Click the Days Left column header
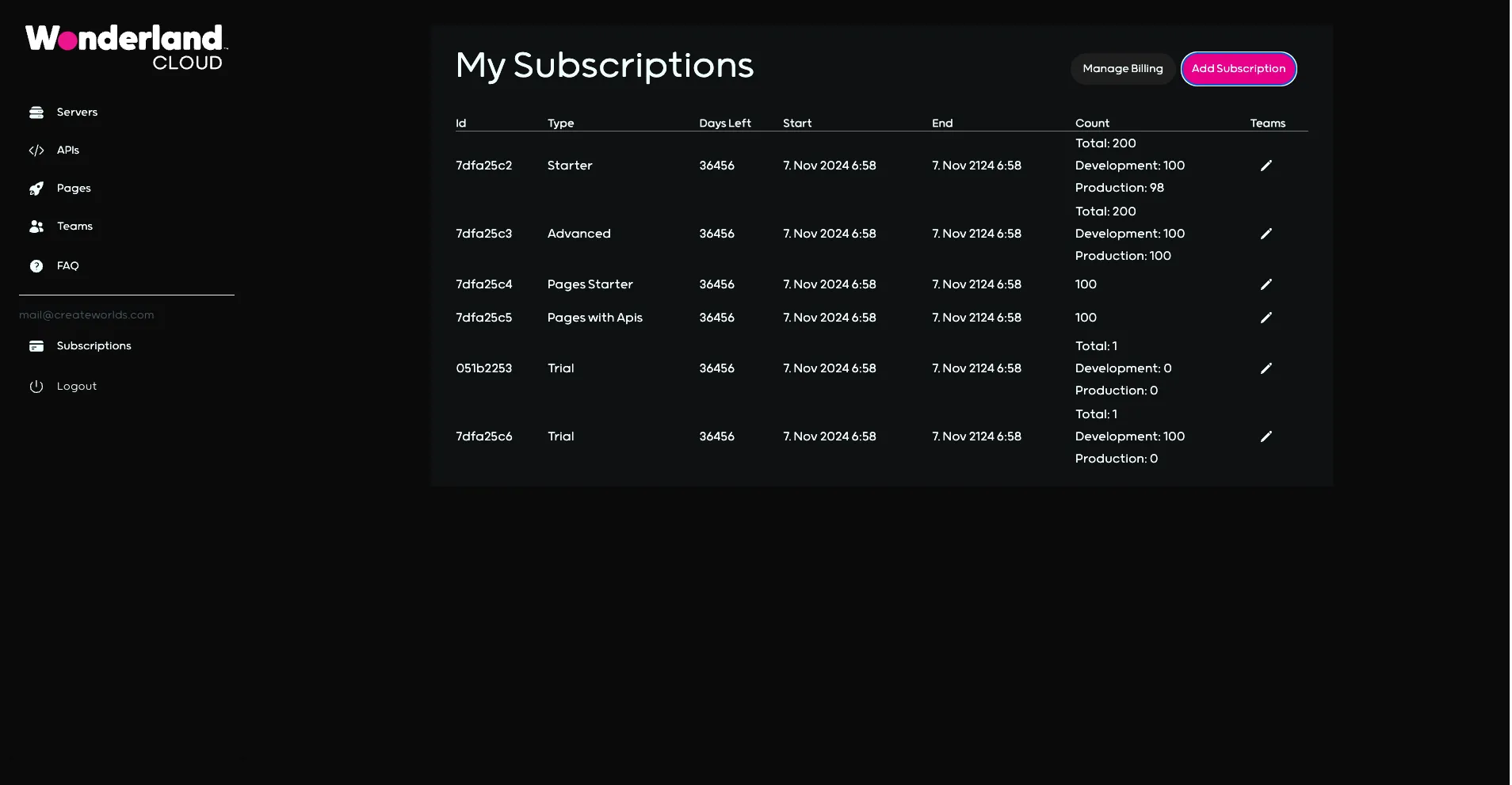Image resolution: width=1512 pixels, height=785 pixels. click(725, 123)
